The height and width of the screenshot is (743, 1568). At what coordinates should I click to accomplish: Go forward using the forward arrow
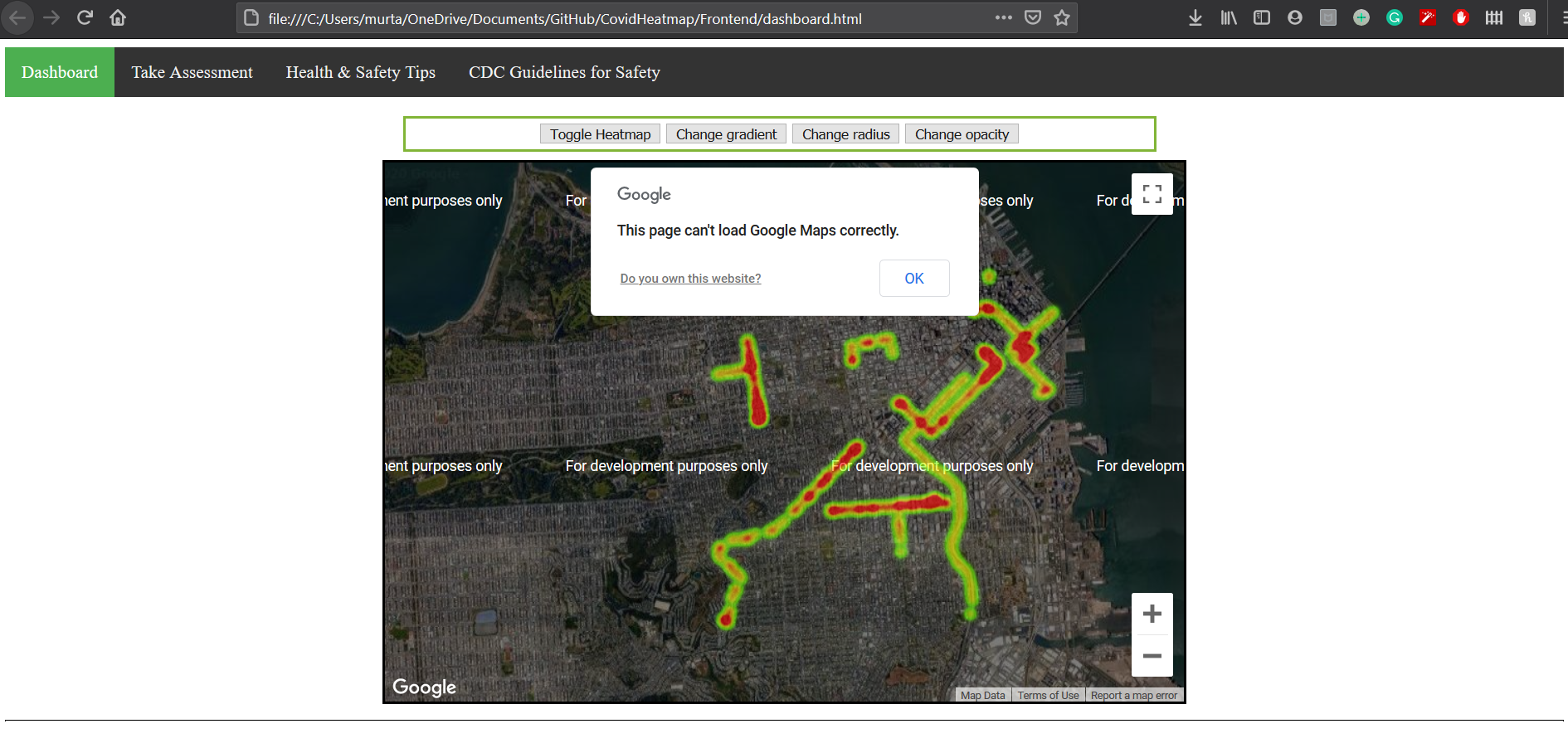coord(51,17)
